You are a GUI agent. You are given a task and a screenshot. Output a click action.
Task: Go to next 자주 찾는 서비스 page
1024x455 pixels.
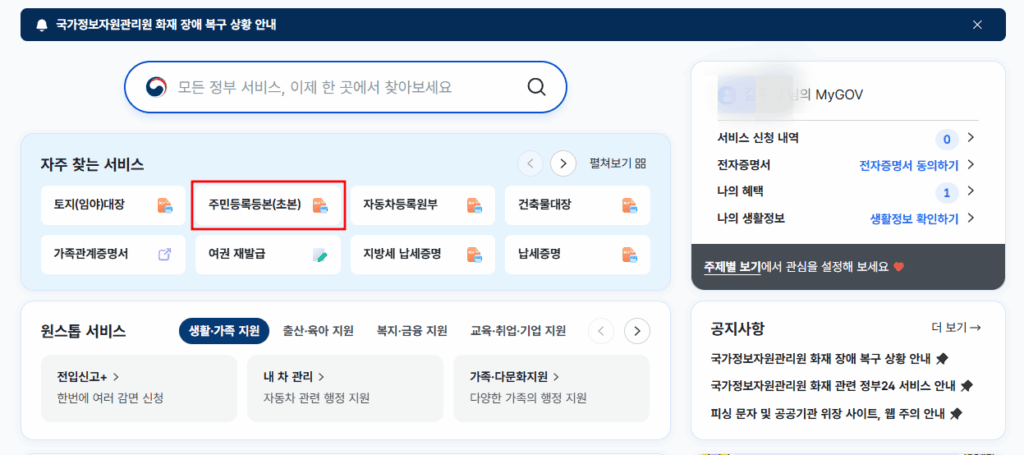pos(563,163)
